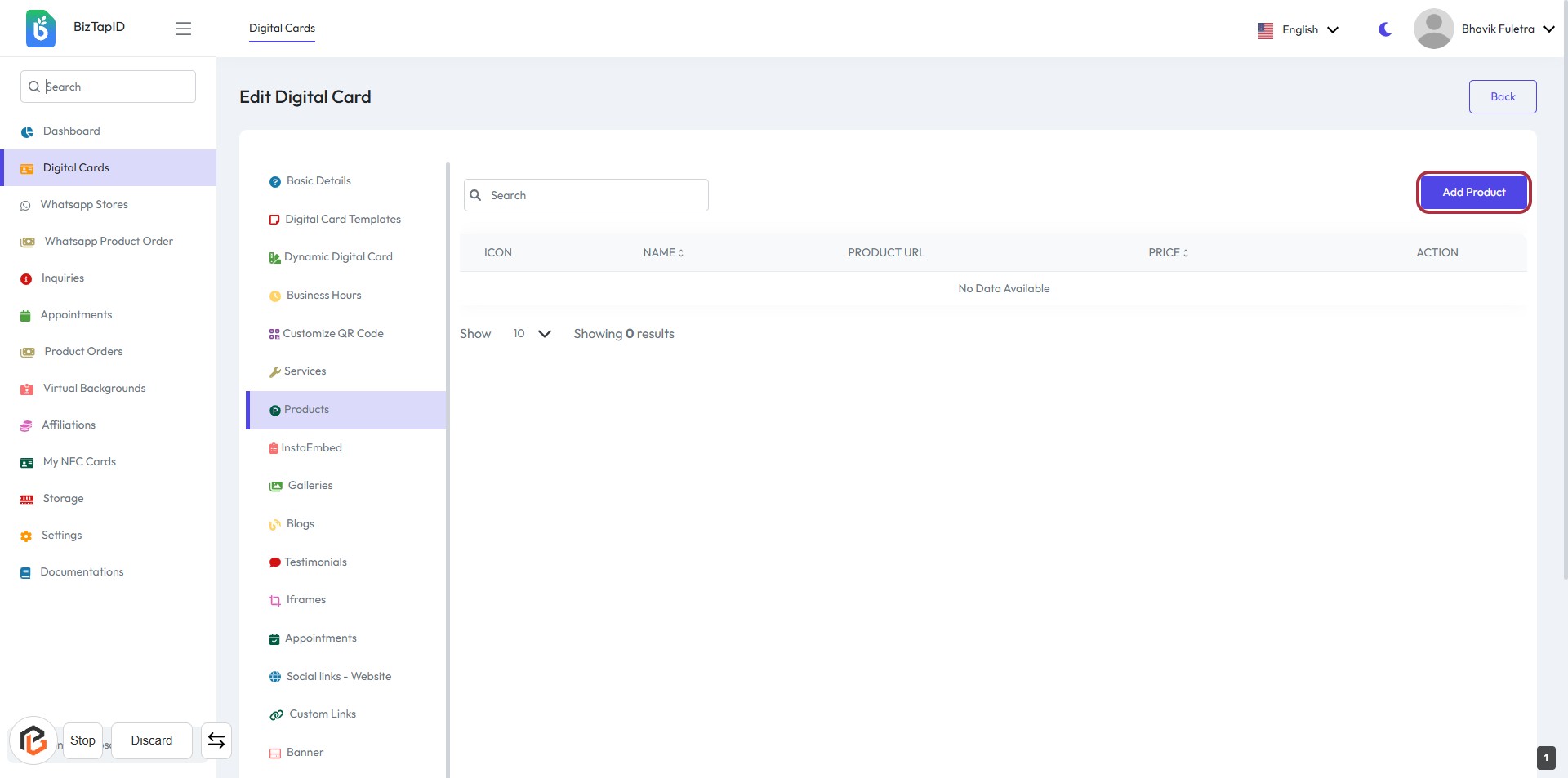
Task: Click the Inquiries red info icon
Action: [x=26, y=279]
